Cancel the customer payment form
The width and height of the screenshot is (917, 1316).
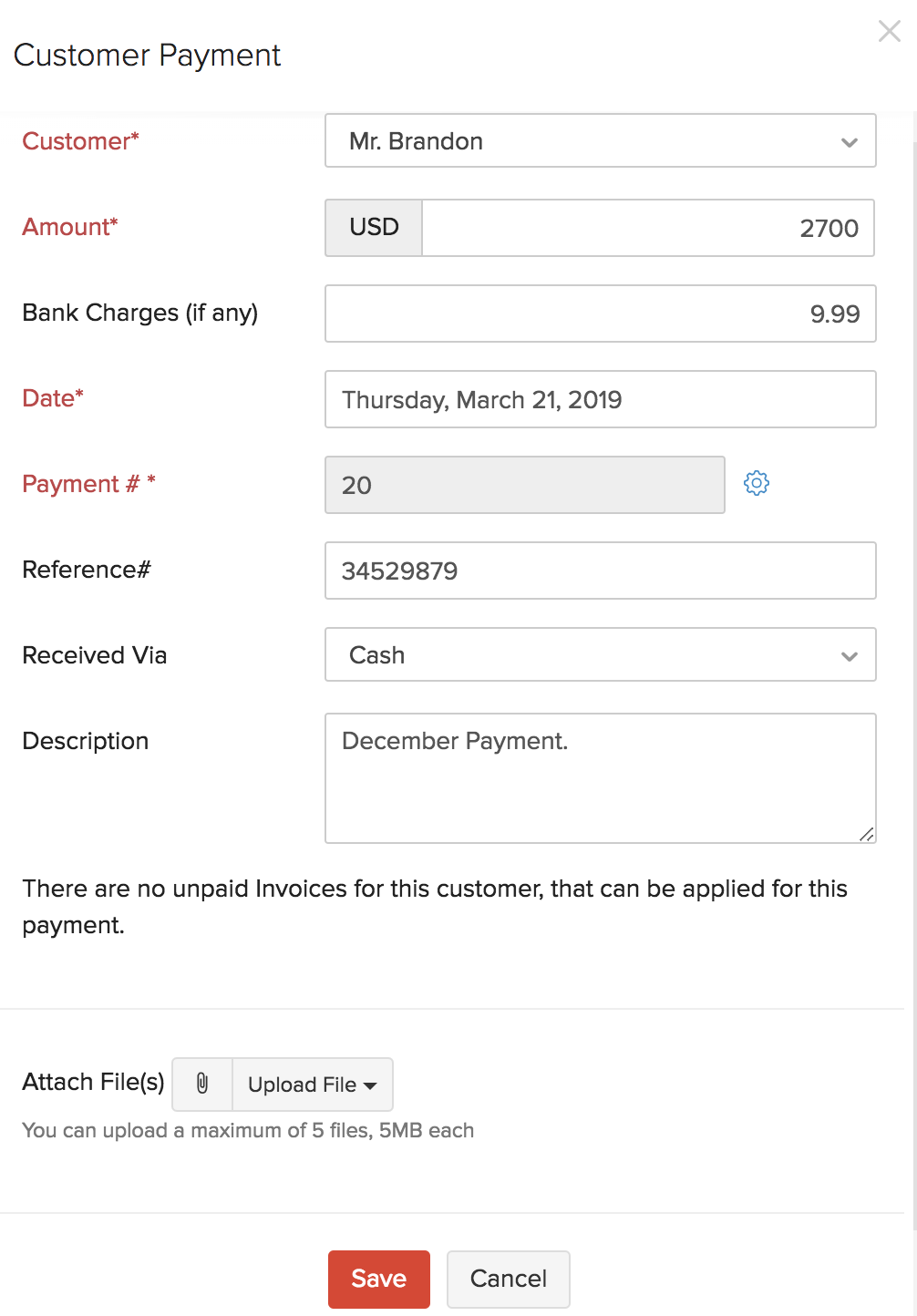click(x=508, y=1279)
